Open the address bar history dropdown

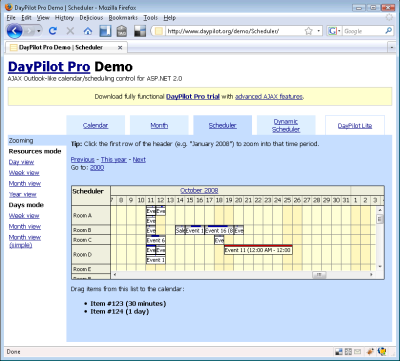click(x=319, y=31)
